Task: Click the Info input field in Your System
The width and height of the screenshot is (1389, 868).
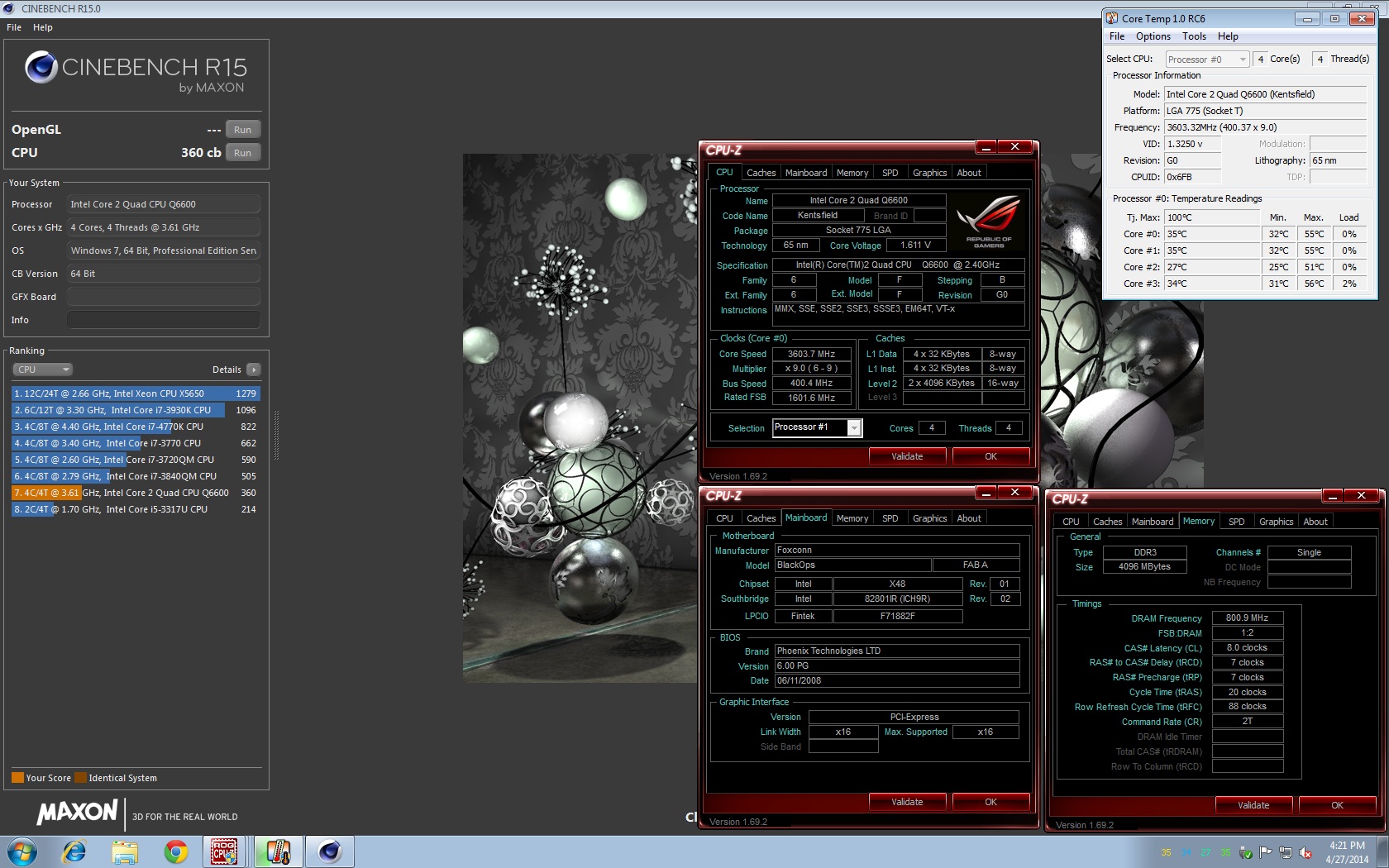Action: (x=164, y=320)
